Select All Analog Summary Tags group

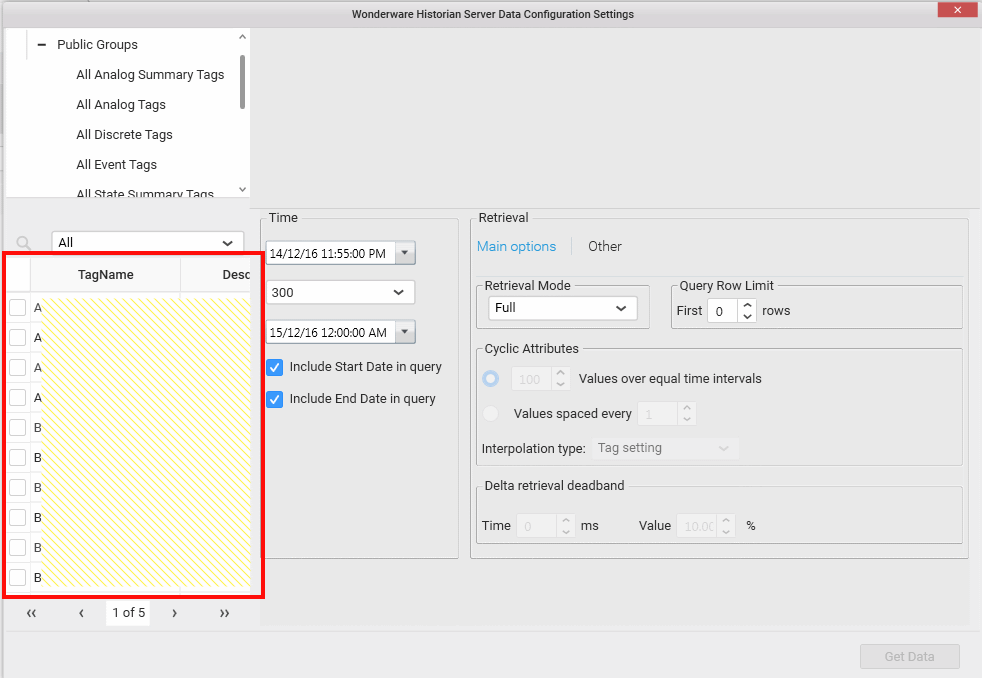(150, 74)
